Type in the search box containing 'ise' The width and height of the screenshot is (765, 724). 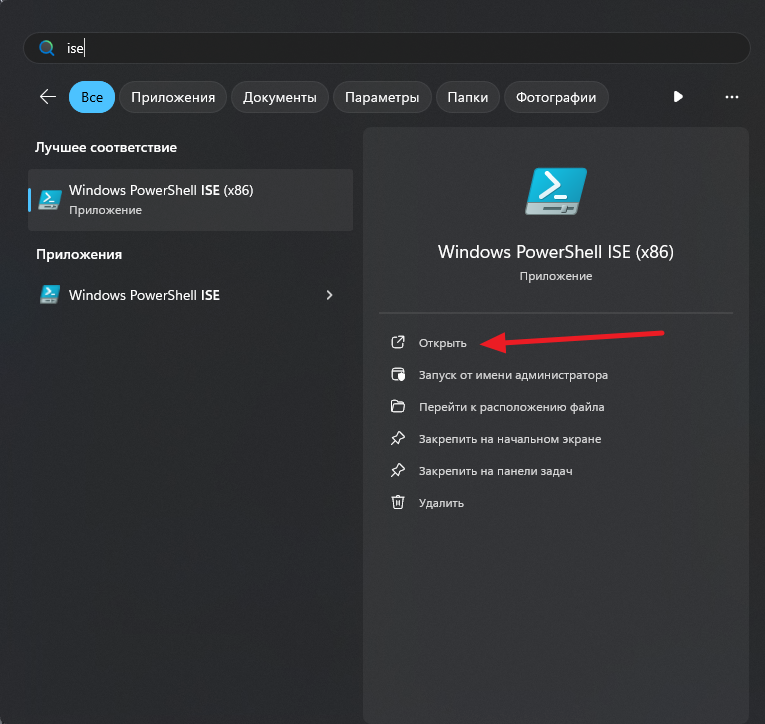click(400, 48)
